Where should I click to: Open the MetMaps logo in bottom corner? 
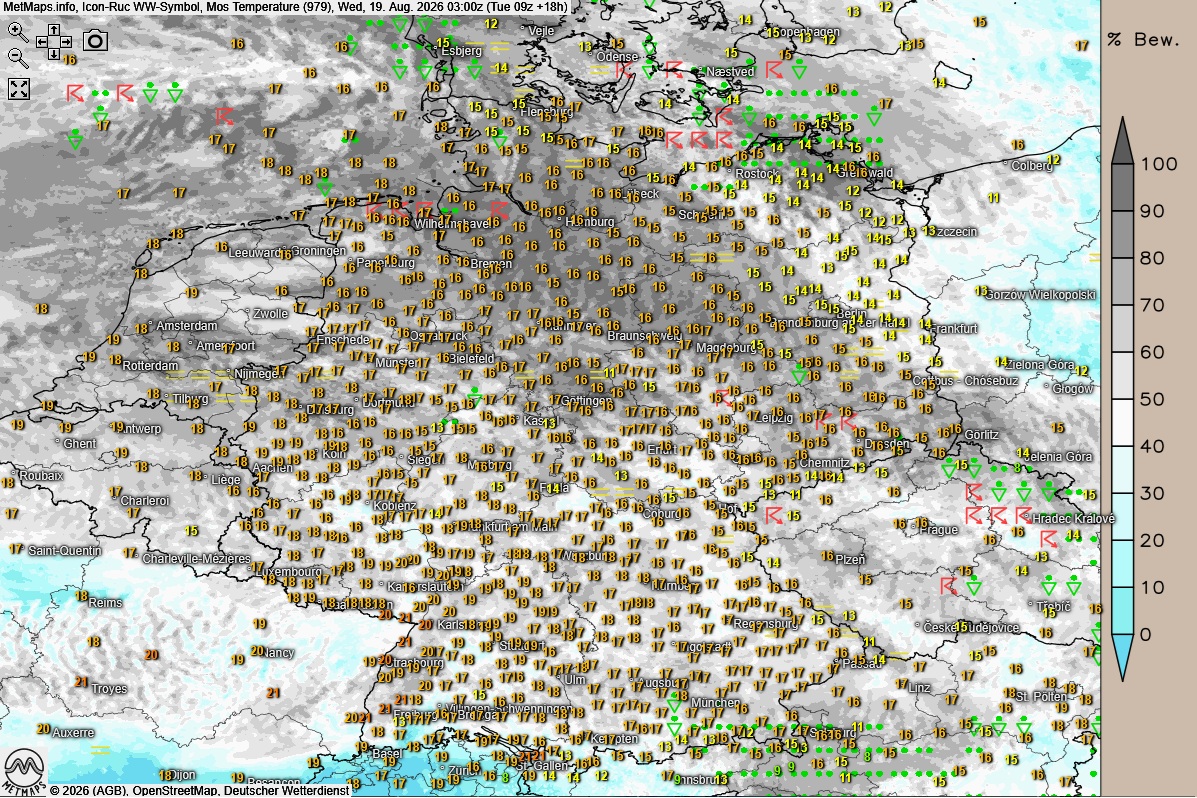coord(24,771)
